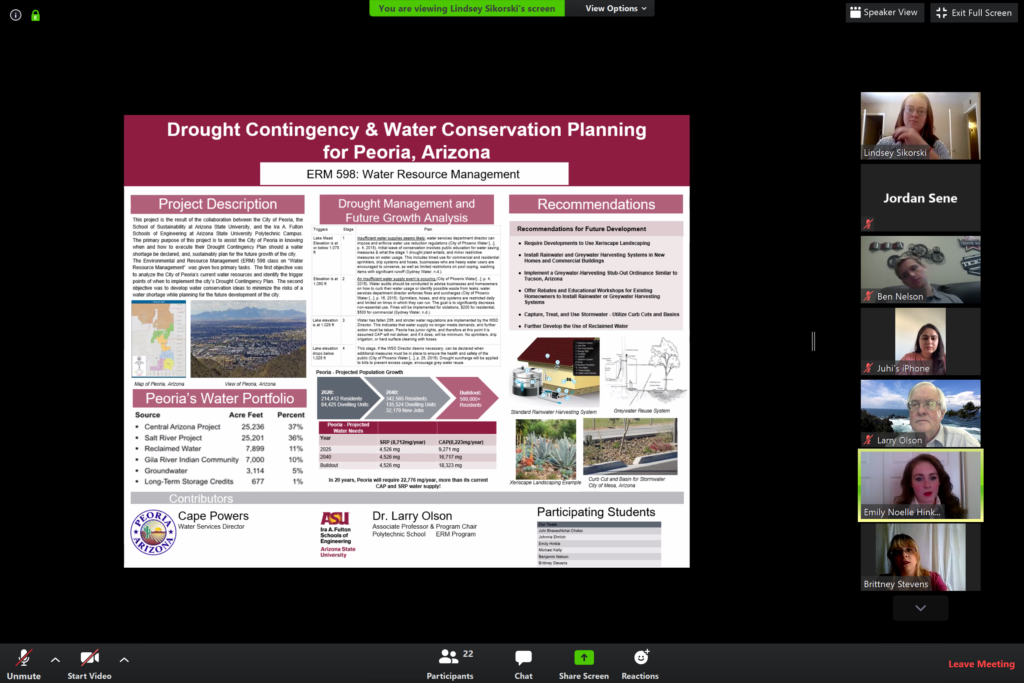Open the Reactions menu
1024x683 pixels.
tap(640, 664)
